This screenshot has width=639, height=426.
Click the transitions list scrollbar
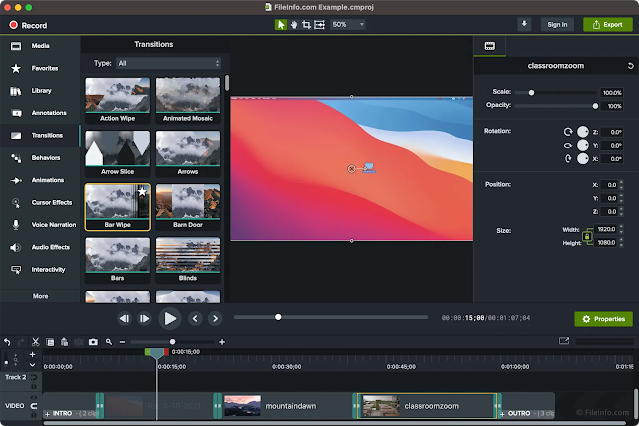click(x=227, y=83)
